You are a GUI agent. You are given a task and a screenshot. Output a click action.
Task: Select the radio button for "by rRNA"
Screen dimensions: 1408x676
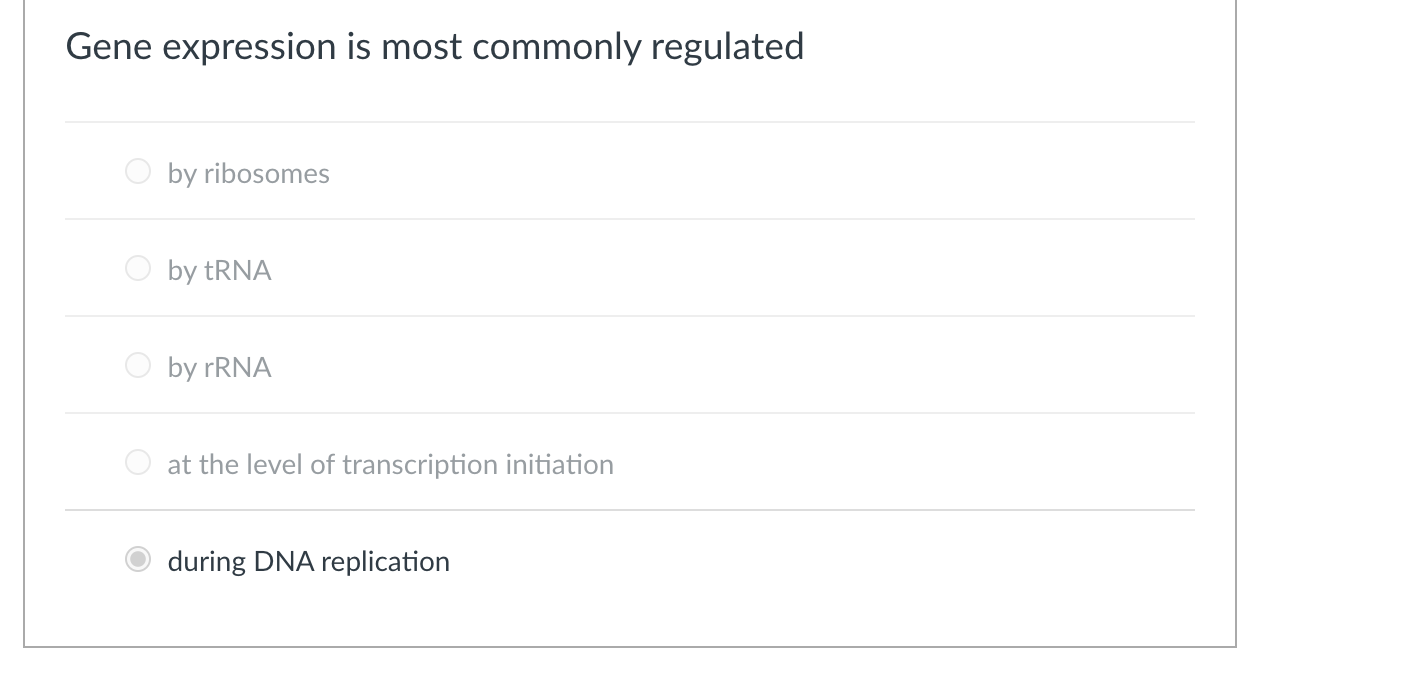click(138, 365)
